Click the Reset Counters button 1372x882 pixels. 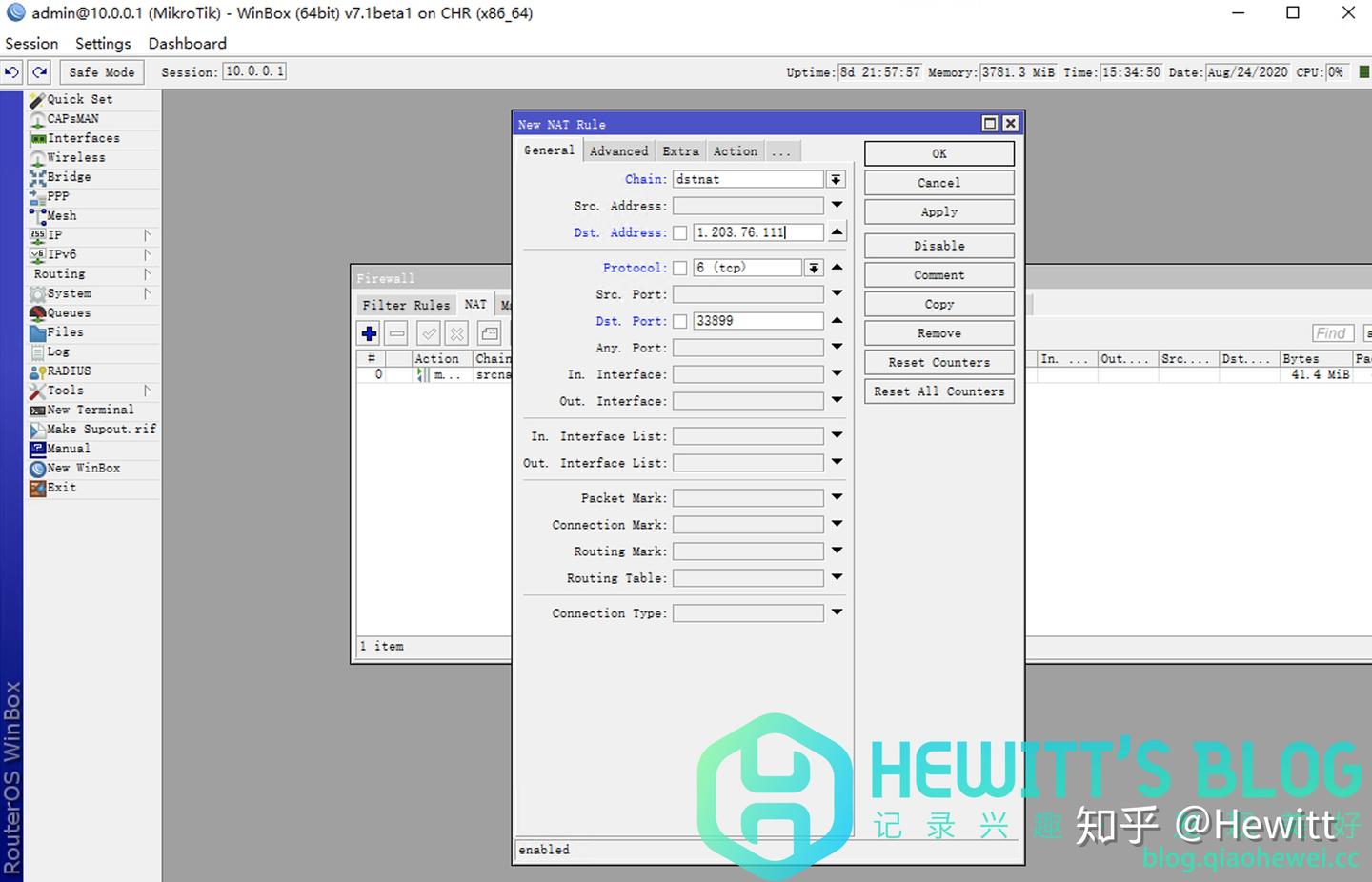click(x=939, y=363)
